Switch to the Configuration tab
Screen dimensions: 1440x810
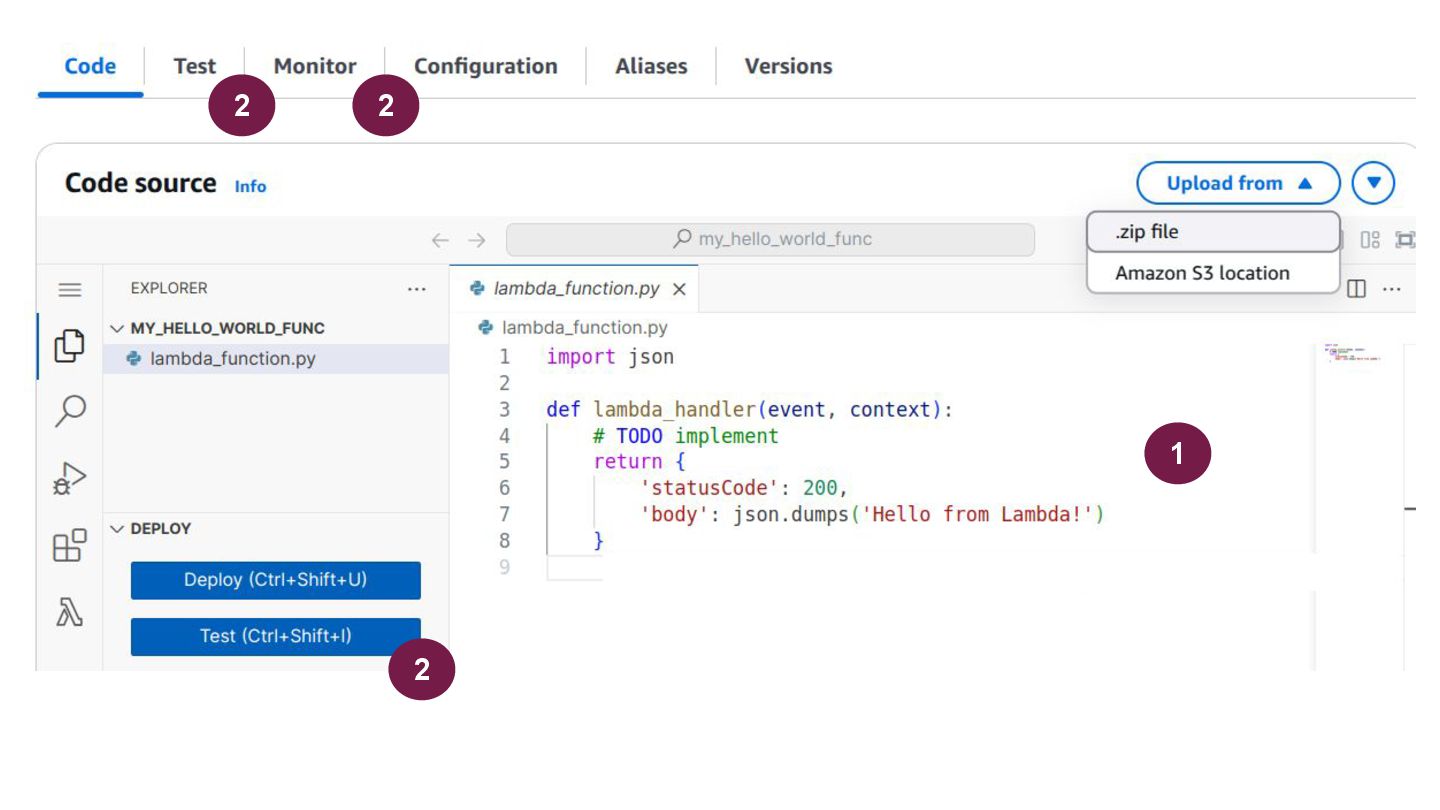pyautogui.click(x=486, y=66)
